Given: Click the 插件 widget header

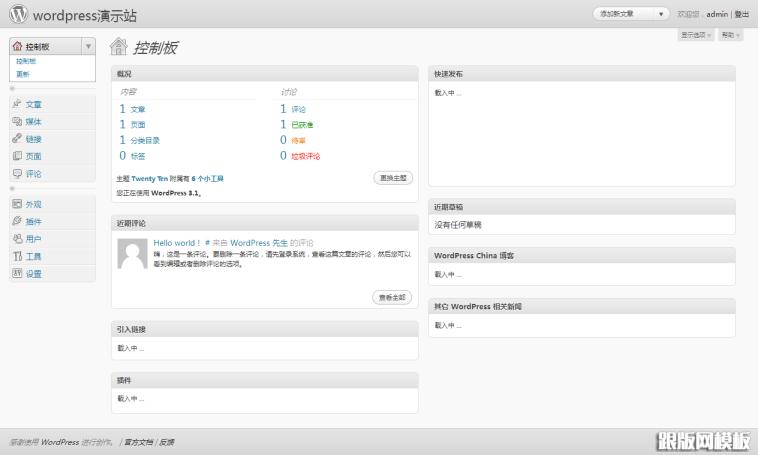Looking at the screenshot, I should tap(264, 380).
